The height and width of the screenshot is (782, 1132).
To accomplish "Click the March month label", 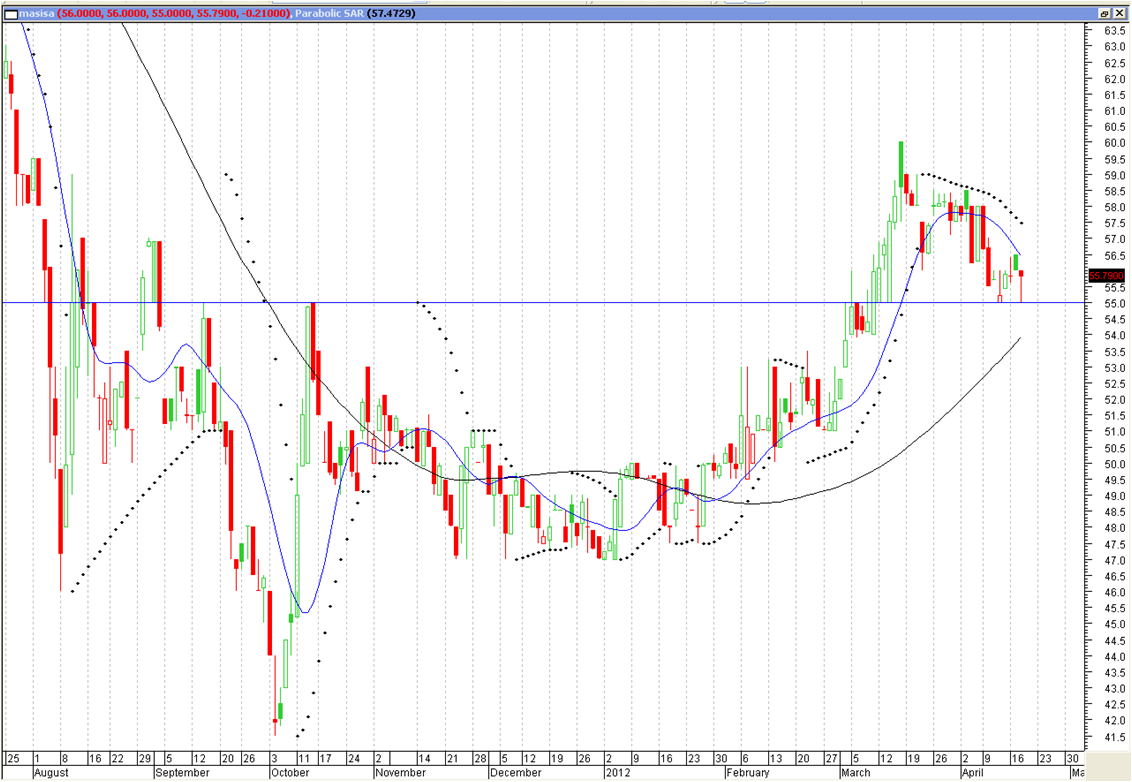I will click(855, 773).
